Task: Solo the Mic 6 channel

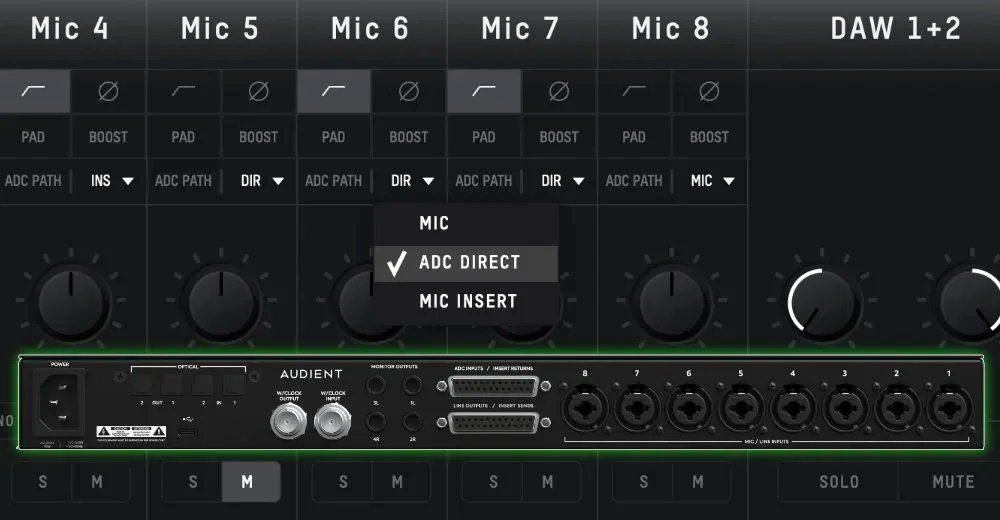Action: pyautogui.click(x=342, y=482)
